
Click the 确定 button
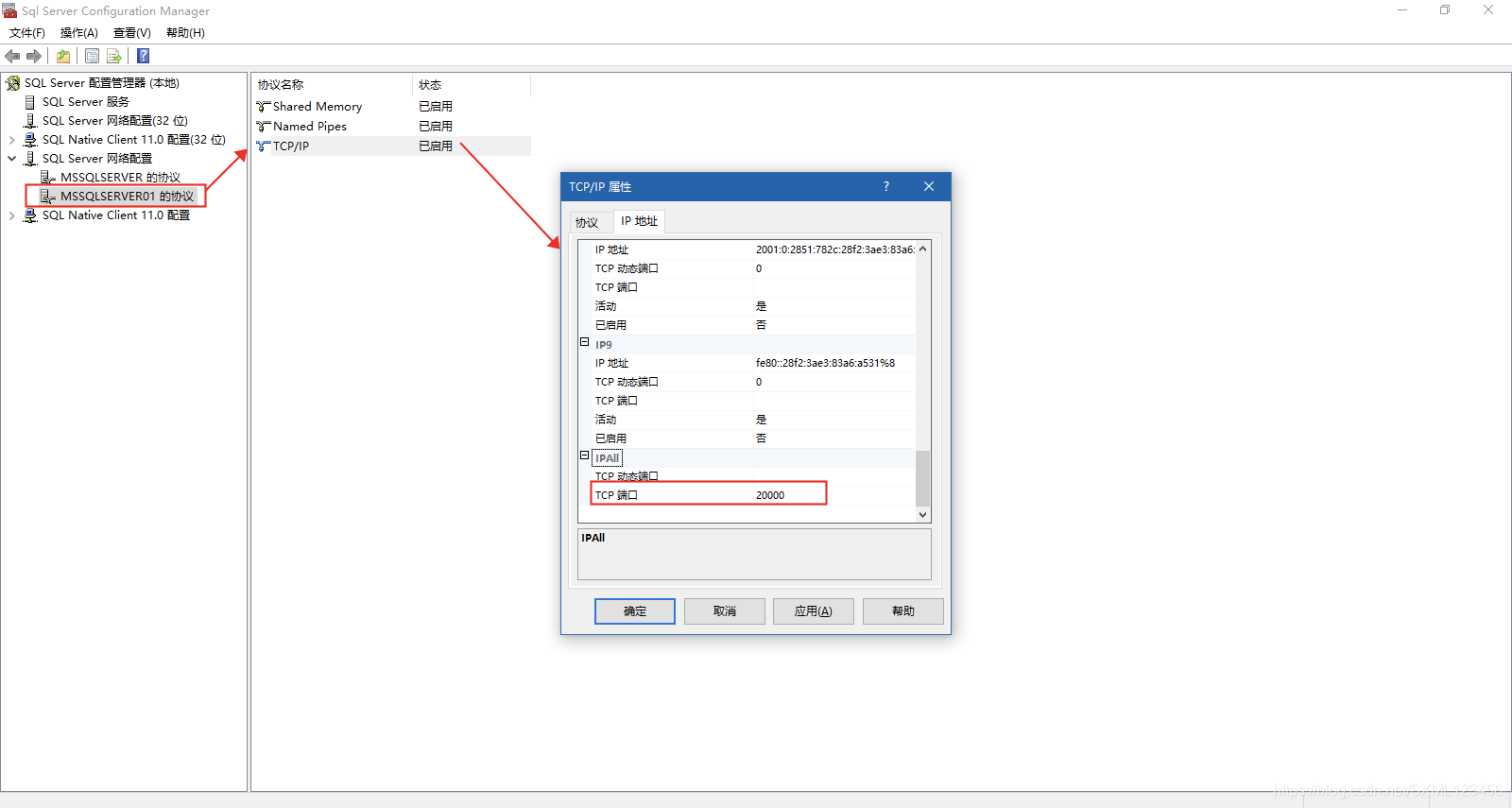[635, 611]
